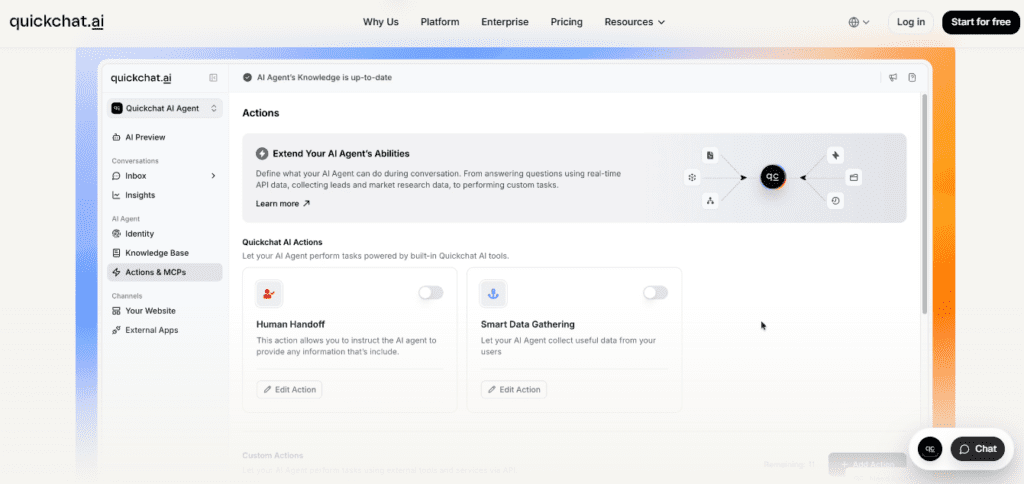Click the Smart Data Gathering anchor icon
The image size is (1024, 484).
pyautogui.click(x=494, y=294)
